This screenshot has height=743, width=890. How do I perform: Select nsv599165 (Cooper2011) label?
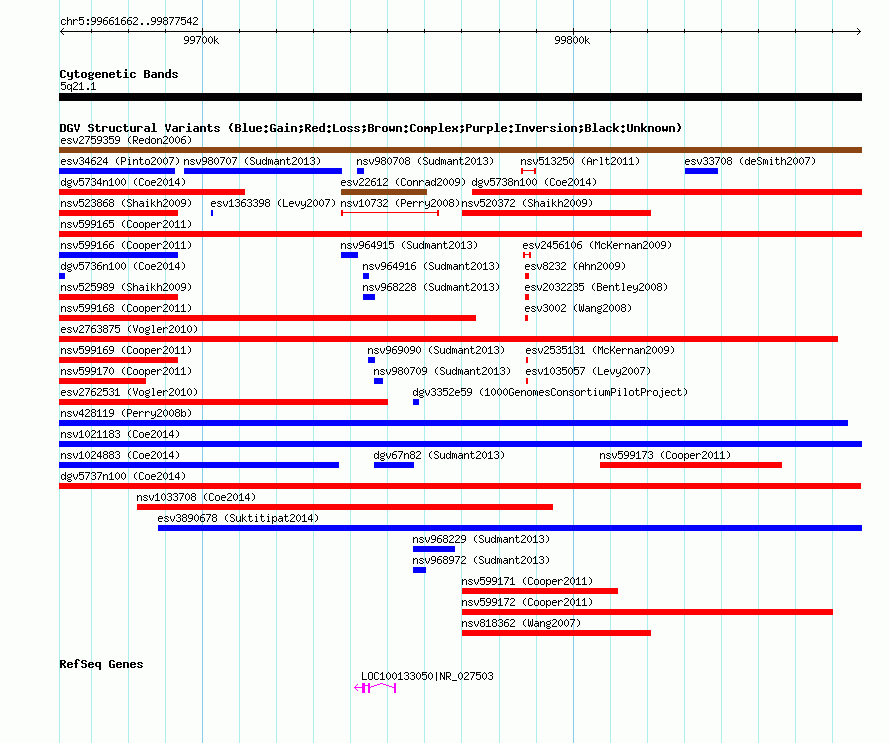pyautogui.click(x=126, y=224)
